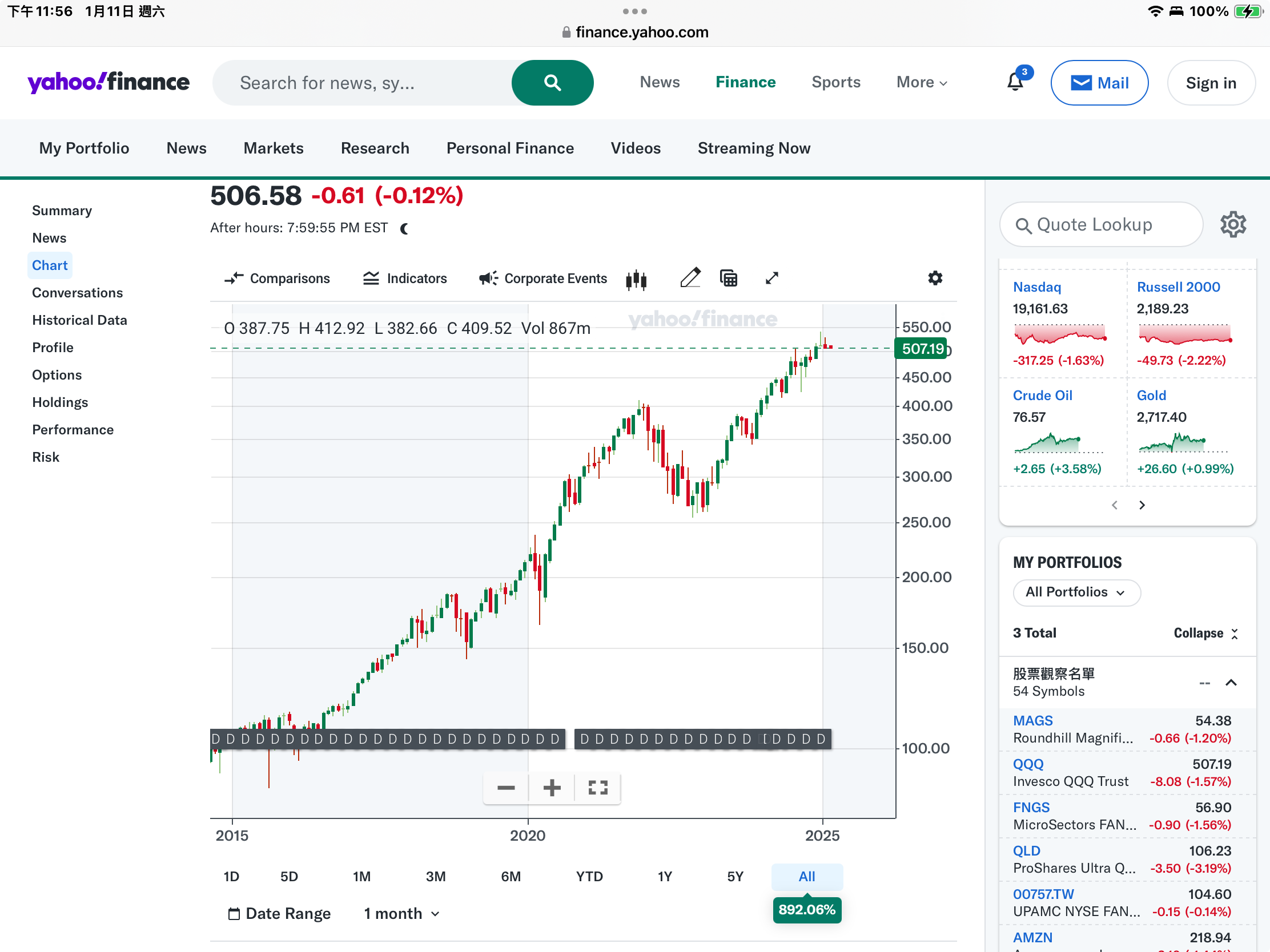Viewport: 1270px width, 952px height.
Task: Expand the More menu in header
Action: point(922,83)
